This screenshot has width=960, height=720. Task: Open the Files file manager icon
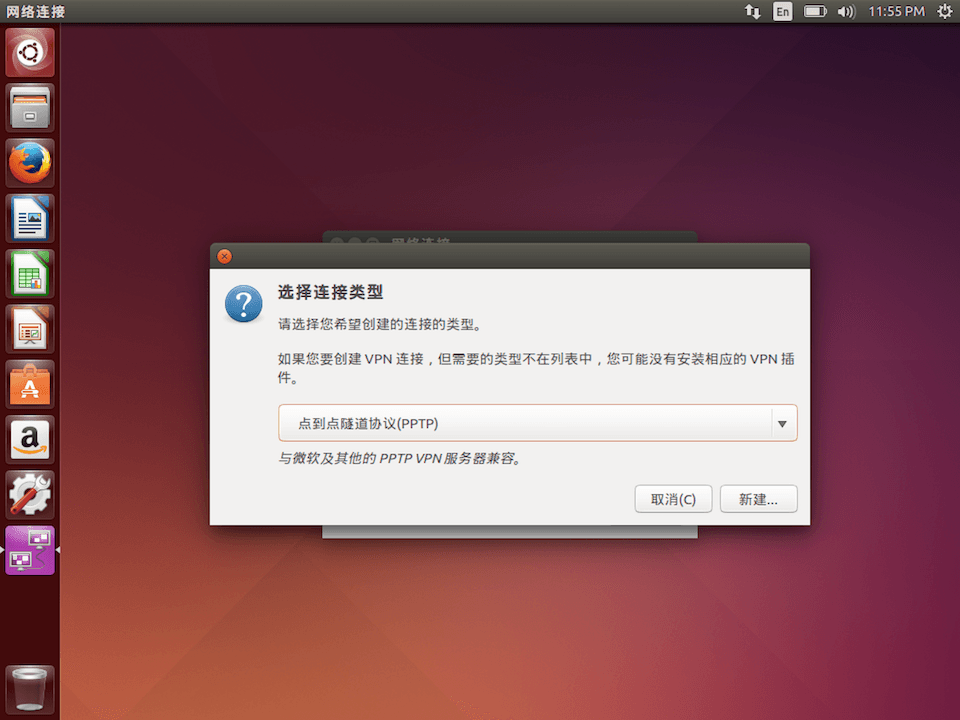point(29,107)
